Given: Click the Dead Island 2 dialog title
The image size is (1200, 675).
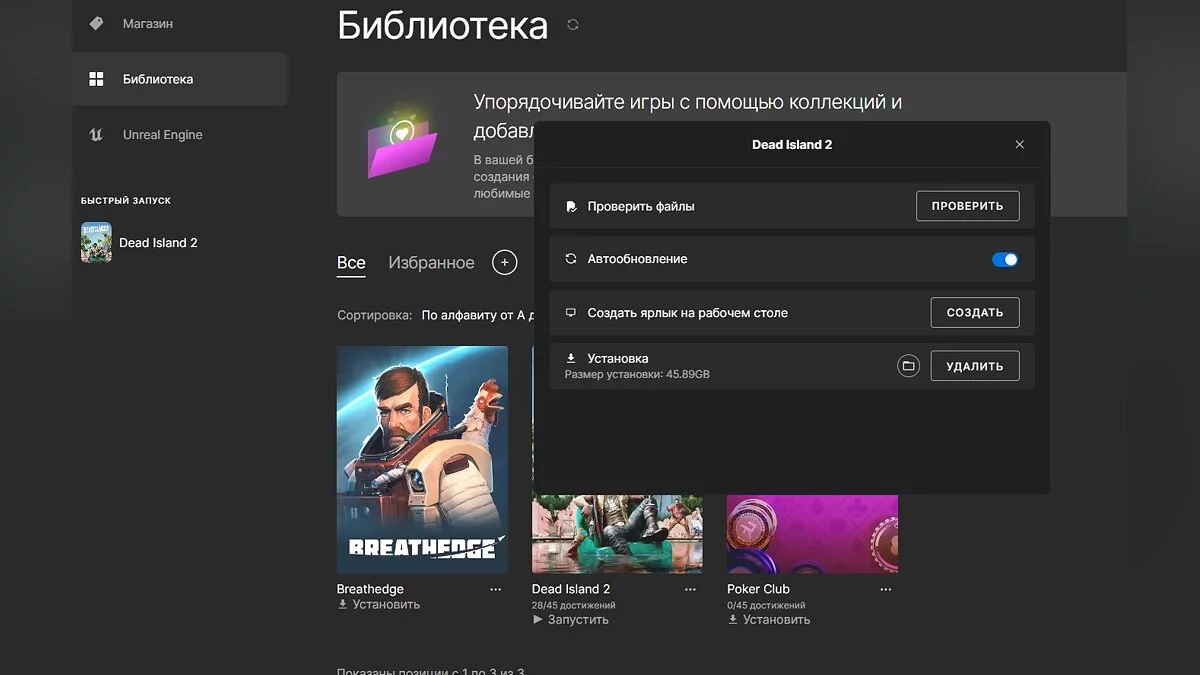Looking at the screenshot, I should click(792, 145).
